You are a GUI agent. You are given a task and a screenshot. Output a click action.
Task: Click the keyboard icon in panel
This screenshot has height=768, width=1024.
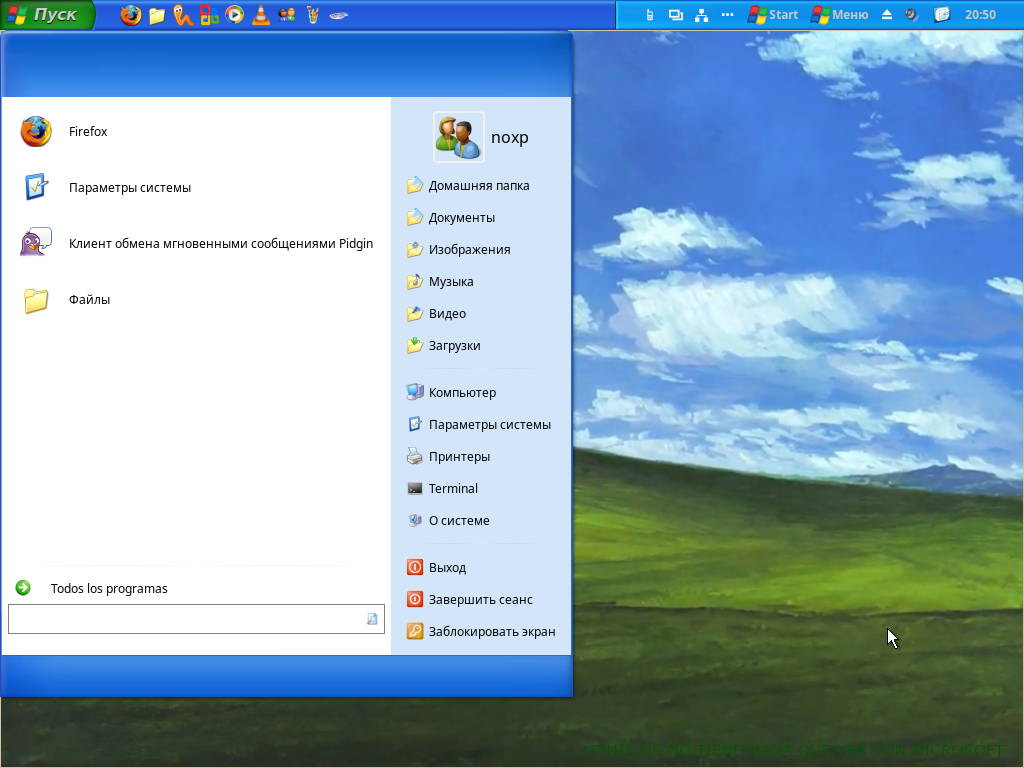[338, 16]
